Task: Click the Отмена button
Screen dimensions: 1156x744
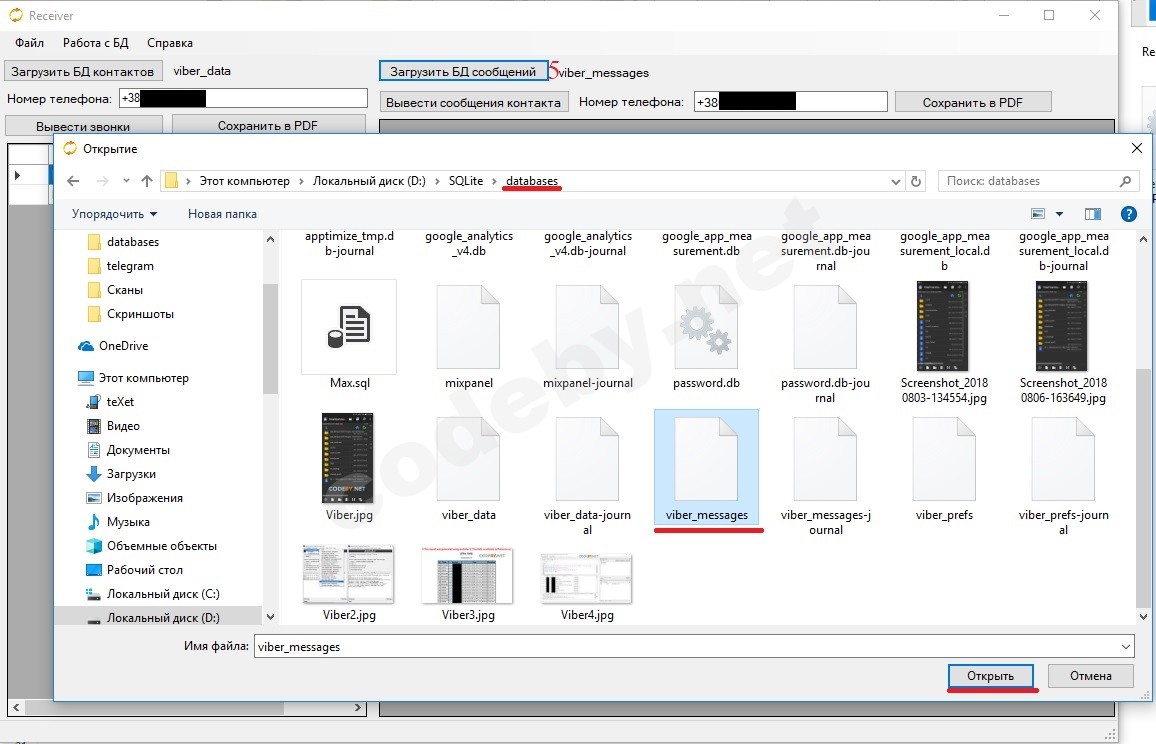Action: coord(1090,676)
